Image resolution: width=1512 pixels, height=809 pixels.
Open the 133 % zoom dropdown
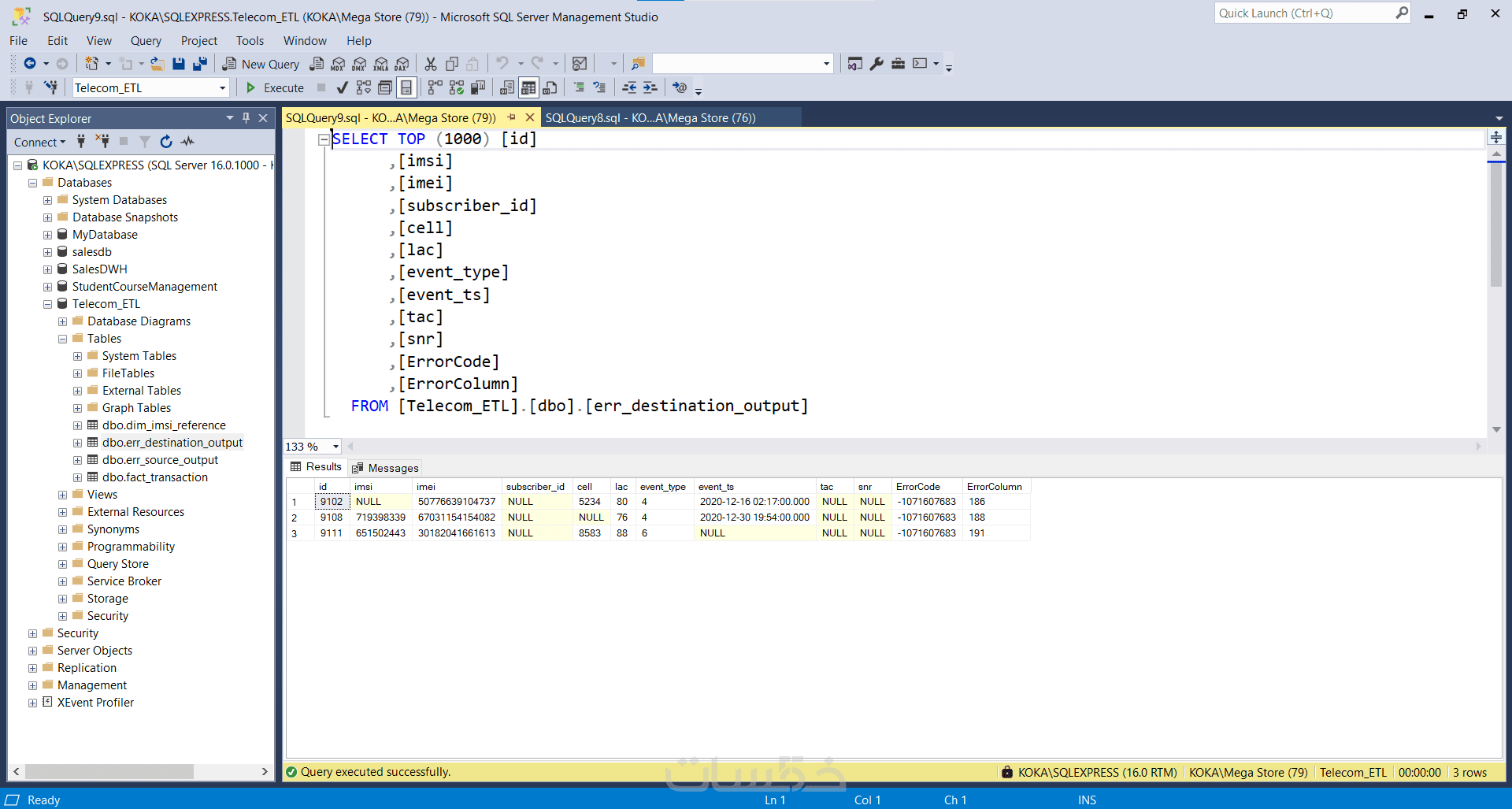(x=336, y=447)
